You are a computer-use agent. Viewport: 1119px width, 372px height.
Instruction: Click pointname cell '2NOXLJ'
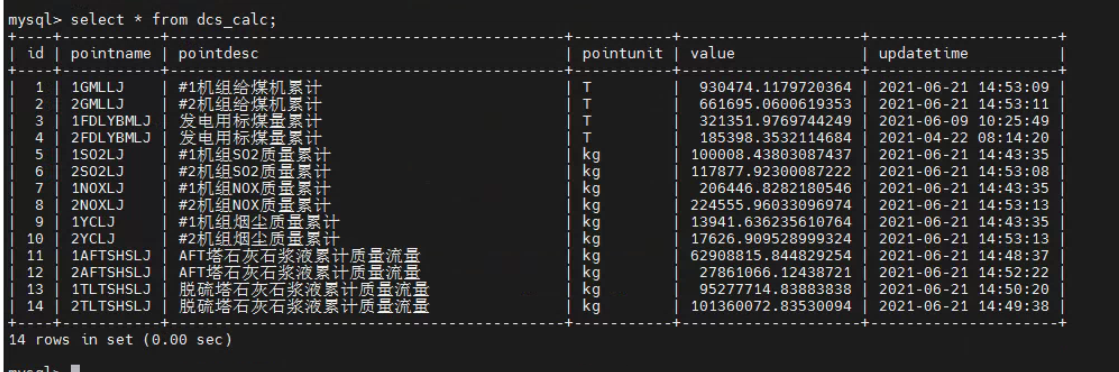tap(98, 205)
